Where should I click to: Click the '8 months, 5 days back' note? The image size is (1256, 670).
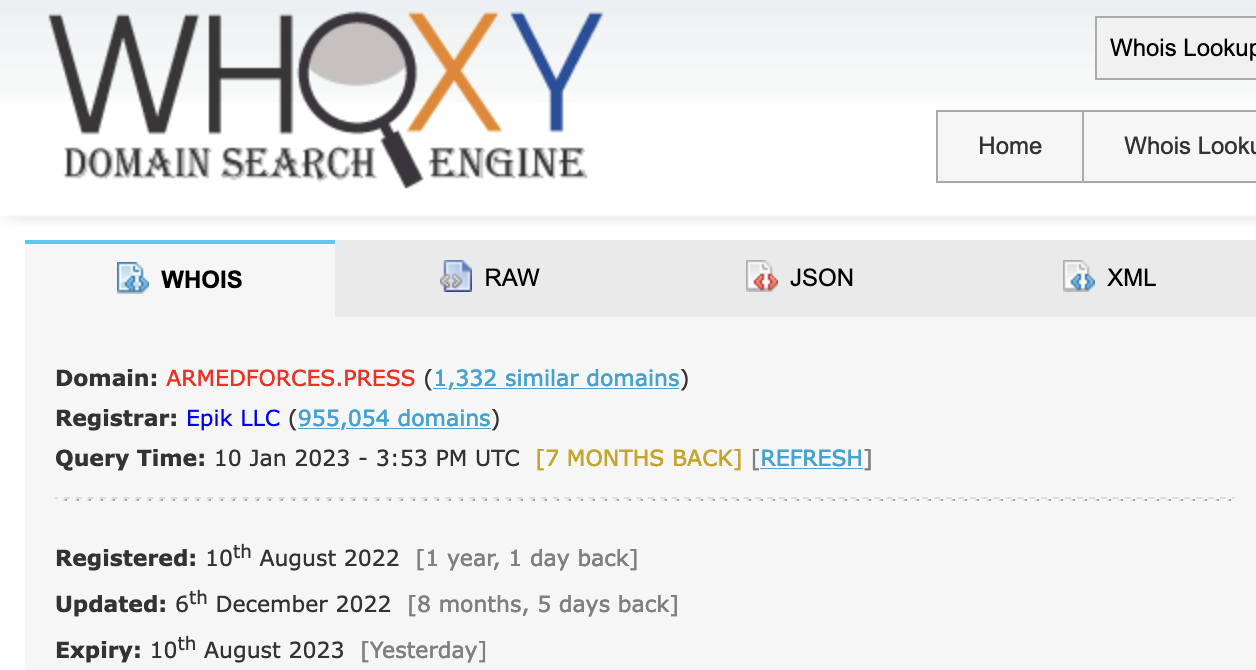pos(543,604)
